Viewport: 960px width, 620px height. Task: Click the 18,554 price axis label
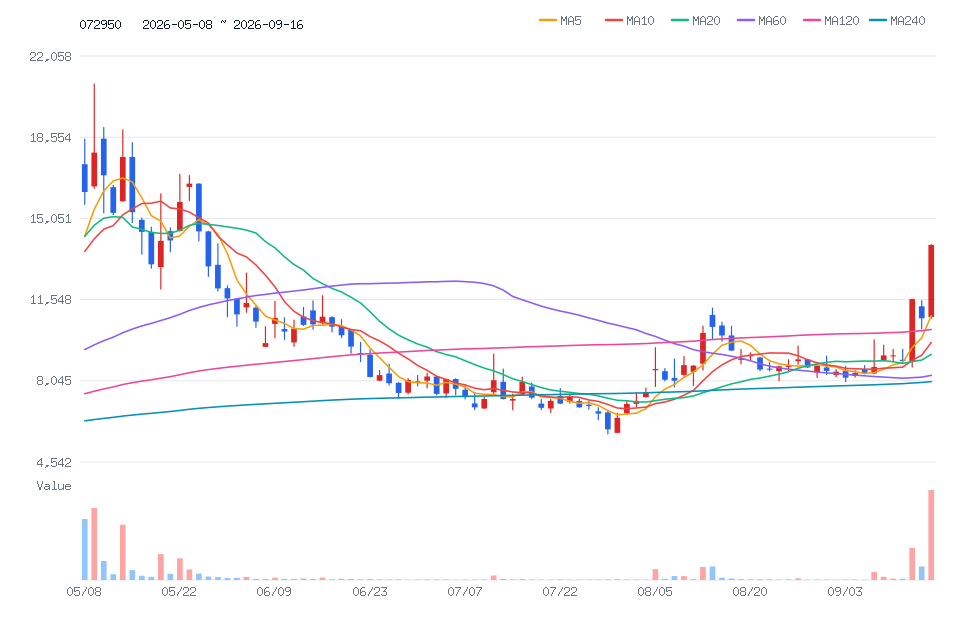coord(50,138)
